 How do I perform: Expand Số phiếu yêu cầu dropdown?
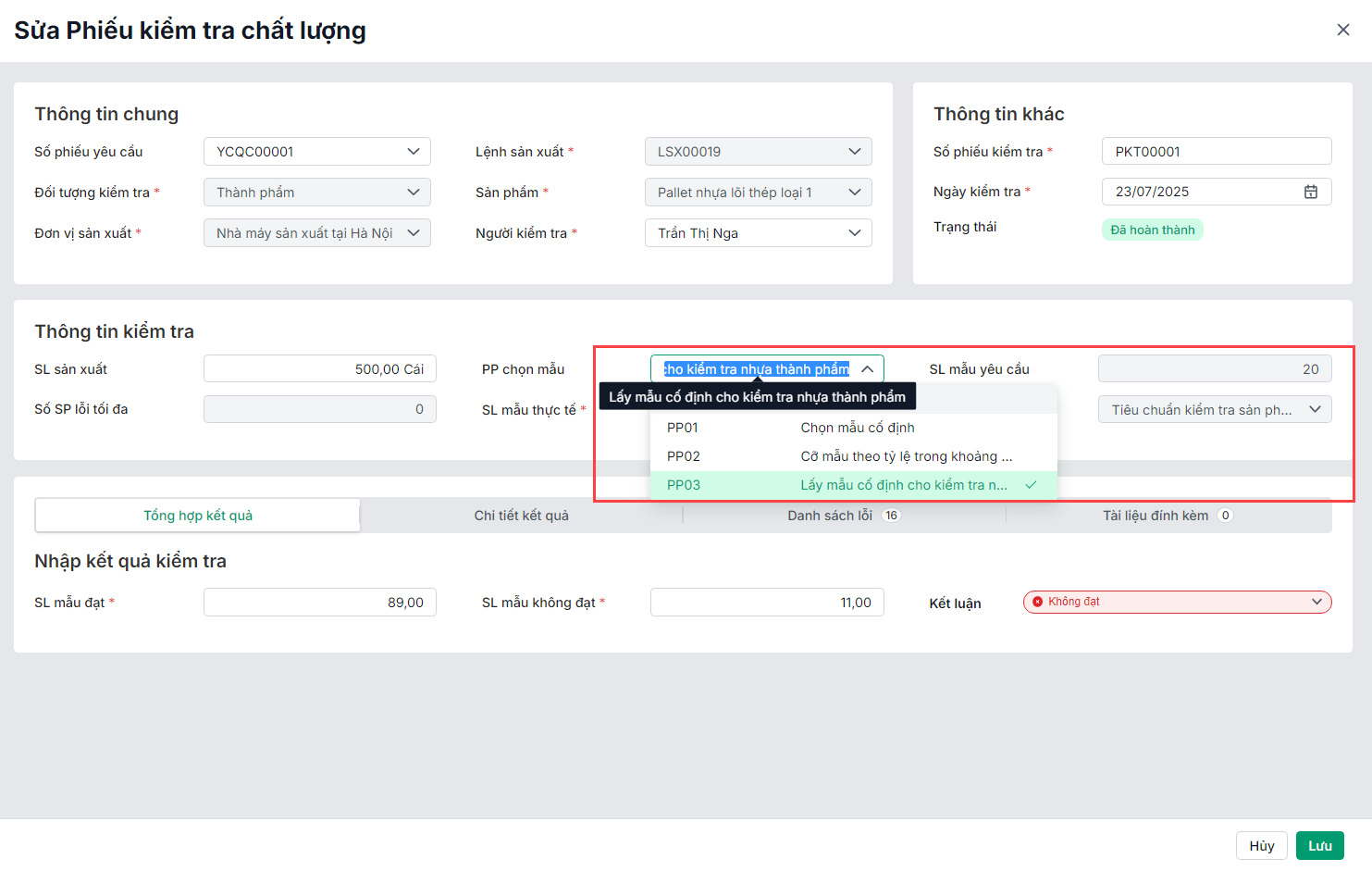click(413, 152)
